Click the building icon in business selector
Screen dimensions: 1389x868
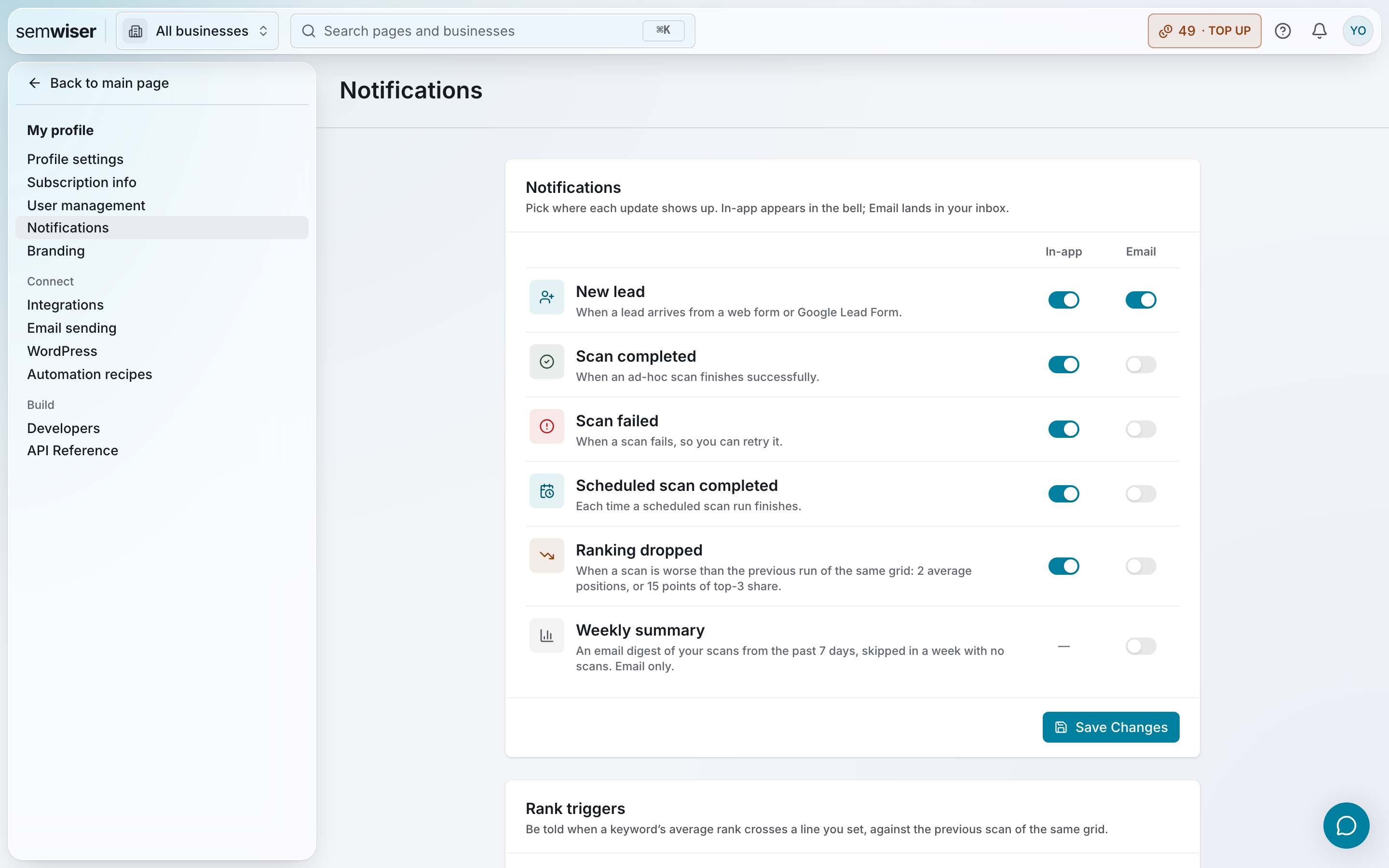tap(136, 31)
